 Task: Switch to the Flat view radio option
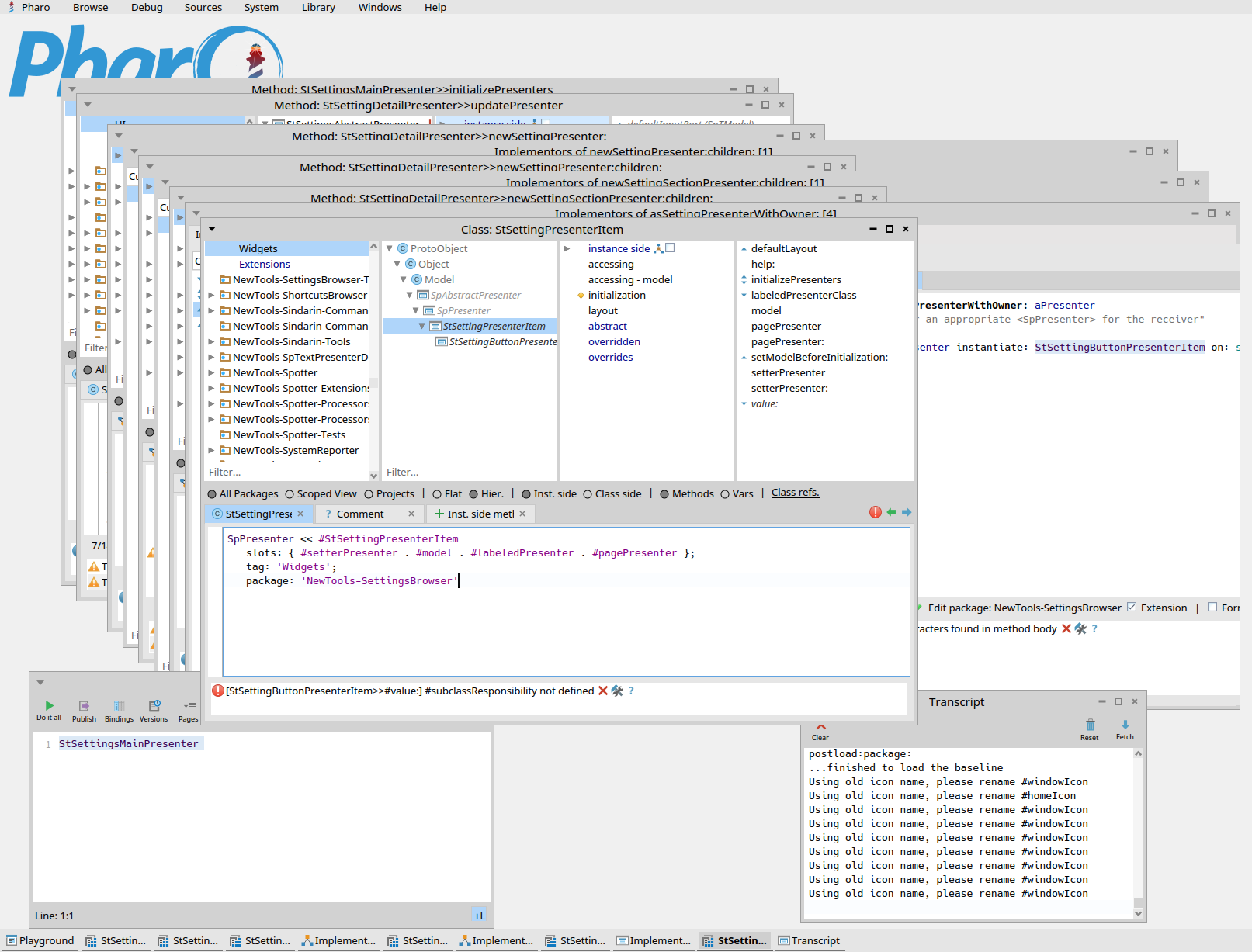437,494
